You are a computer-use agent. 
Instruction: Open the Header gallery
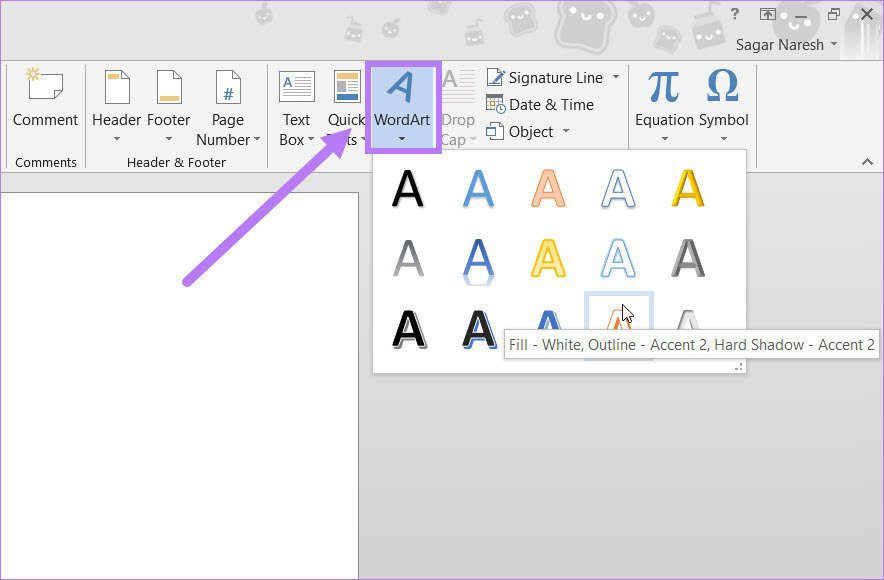[x=117, y=105]
